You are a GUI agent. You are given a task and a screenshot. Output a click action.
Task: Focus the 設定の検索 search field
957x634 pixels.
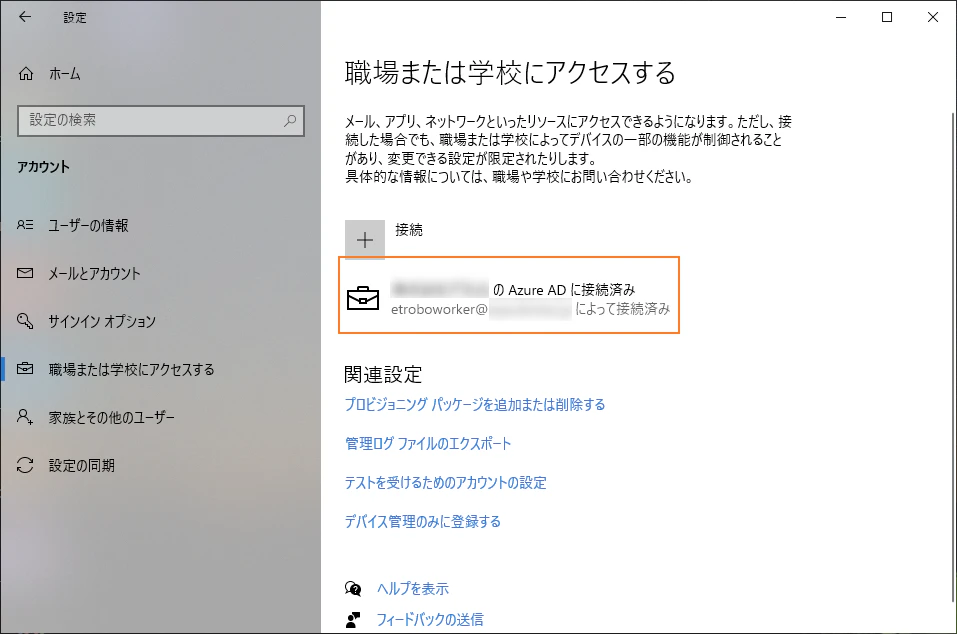point(161,120)
